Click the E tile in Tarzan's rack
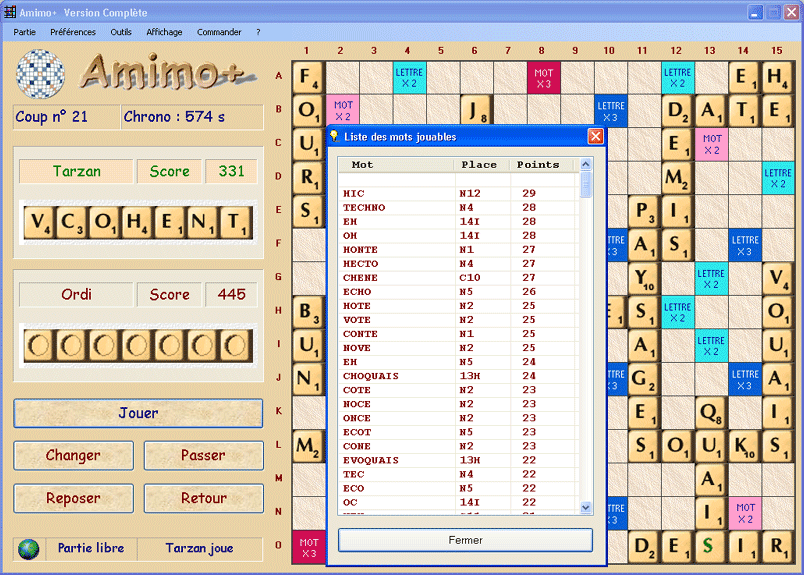804x575 pixels. point(170,223)
